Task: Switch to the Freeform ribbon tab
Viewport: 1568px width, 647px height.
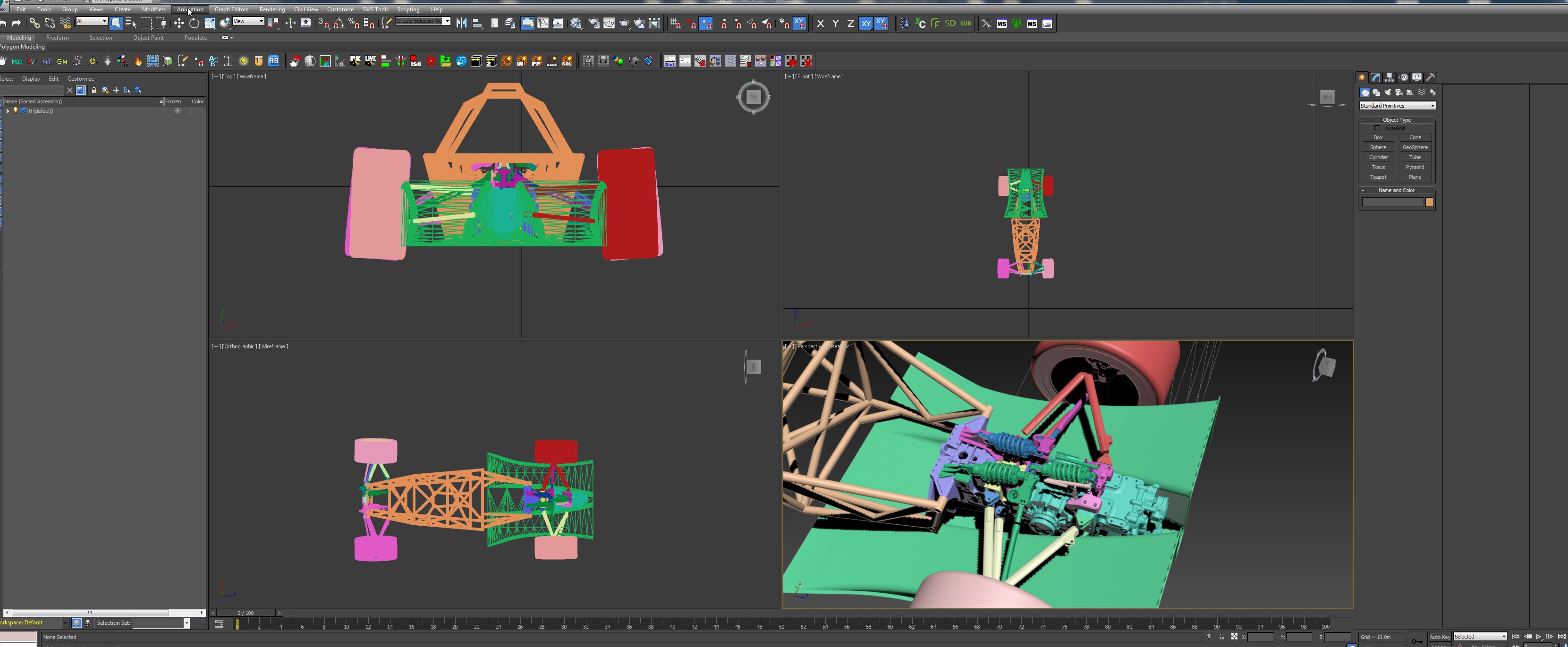Action: click(x=57, y=38)
